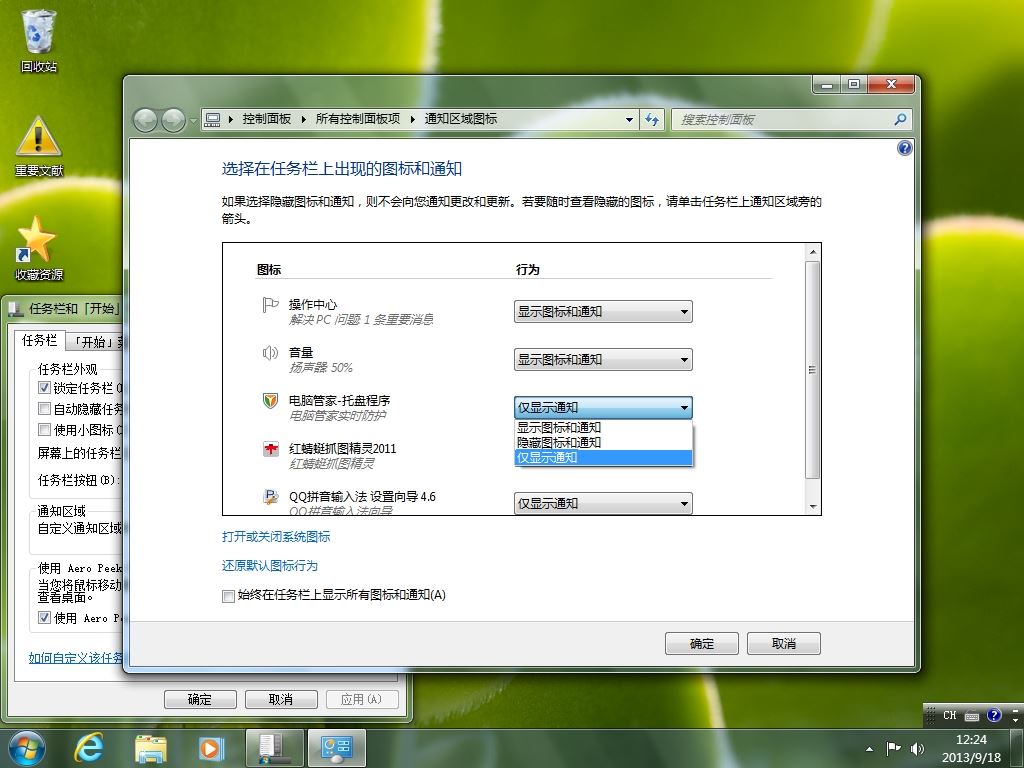Click the 操作中心 flag icon in list
The width and height of the screenshot is (1024, 768).
tap(270, 305)
